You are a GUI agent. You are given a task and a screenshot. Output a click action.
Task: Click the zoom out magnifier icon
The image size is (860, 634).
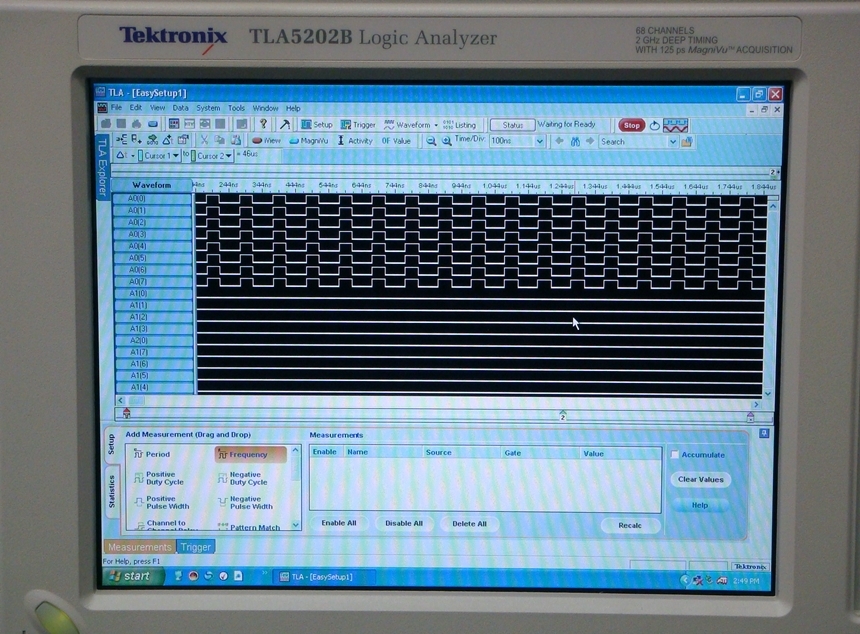[431, 141]
